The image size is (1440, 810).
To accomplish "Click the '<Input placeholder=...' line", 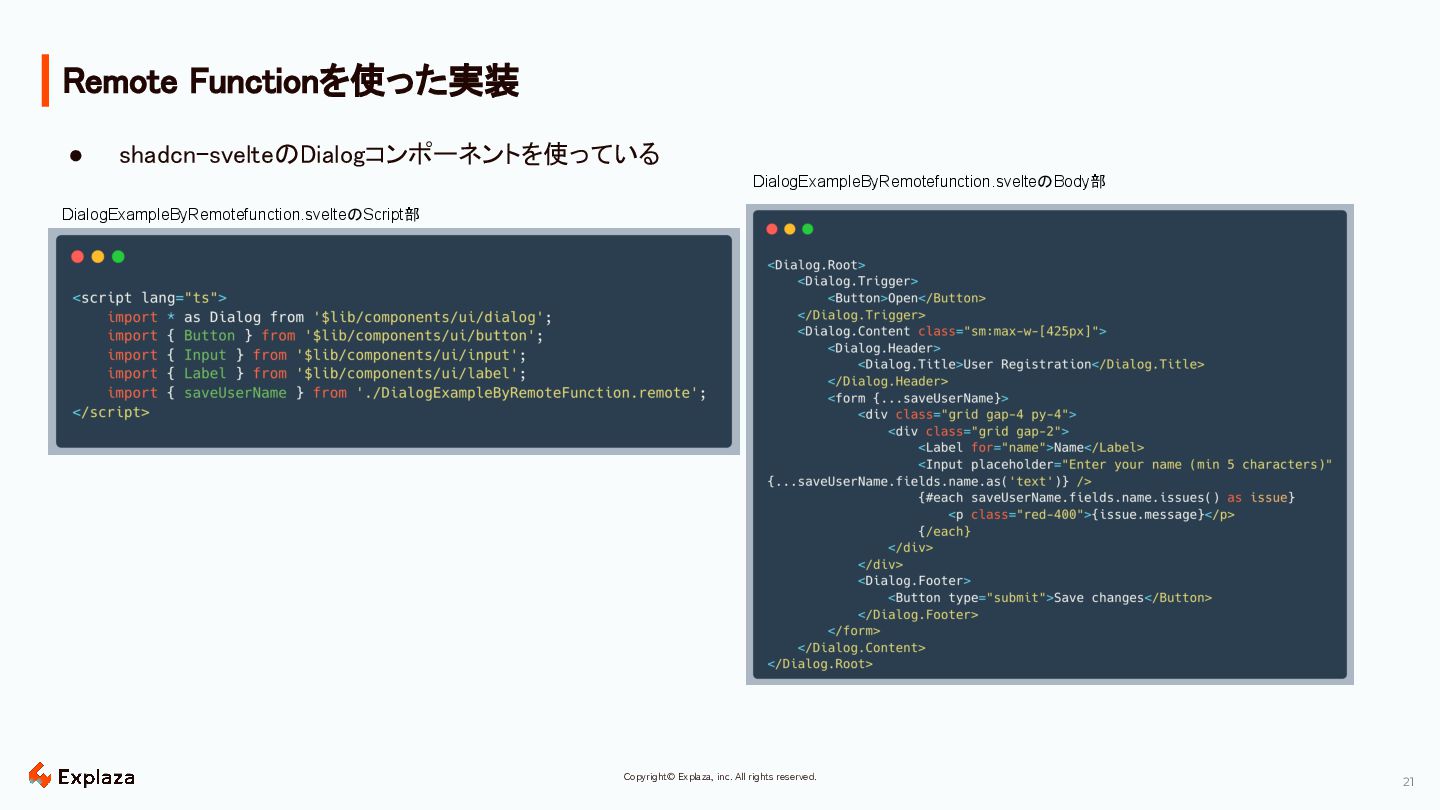I will coord(1125,464).
